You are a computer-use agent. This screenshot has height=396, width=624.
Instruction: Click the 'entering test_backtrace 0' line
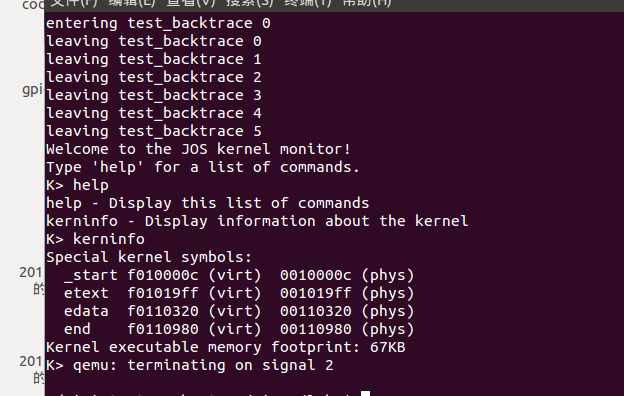[158, 23]
